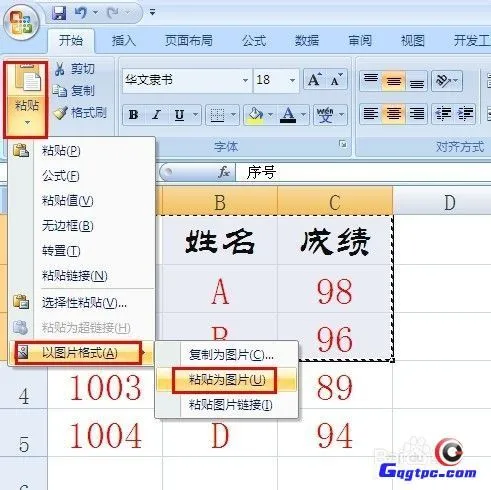The height and width of the screenshot is (490, 491).
Task: Select 粘贴图片链接(I) submenu item
Action: [x=227, y=405]
